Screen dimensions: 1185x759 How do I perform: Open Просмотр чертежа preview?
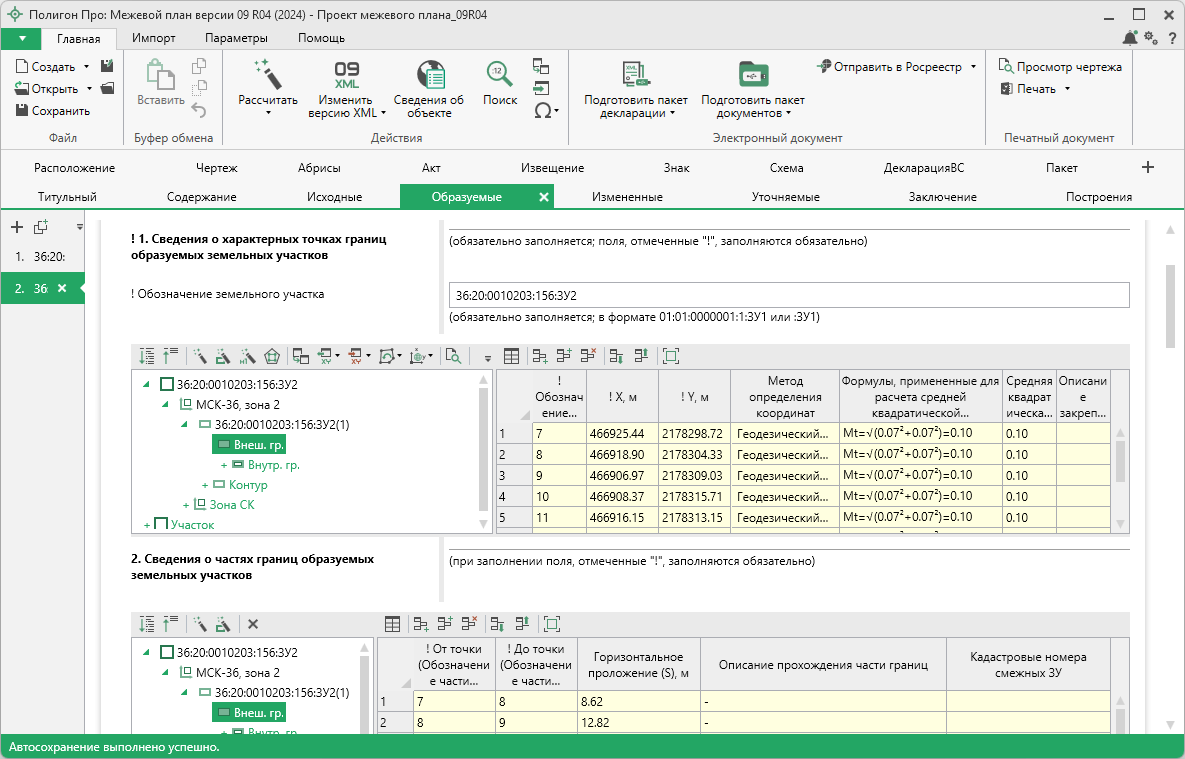(x=1060, y=67)
